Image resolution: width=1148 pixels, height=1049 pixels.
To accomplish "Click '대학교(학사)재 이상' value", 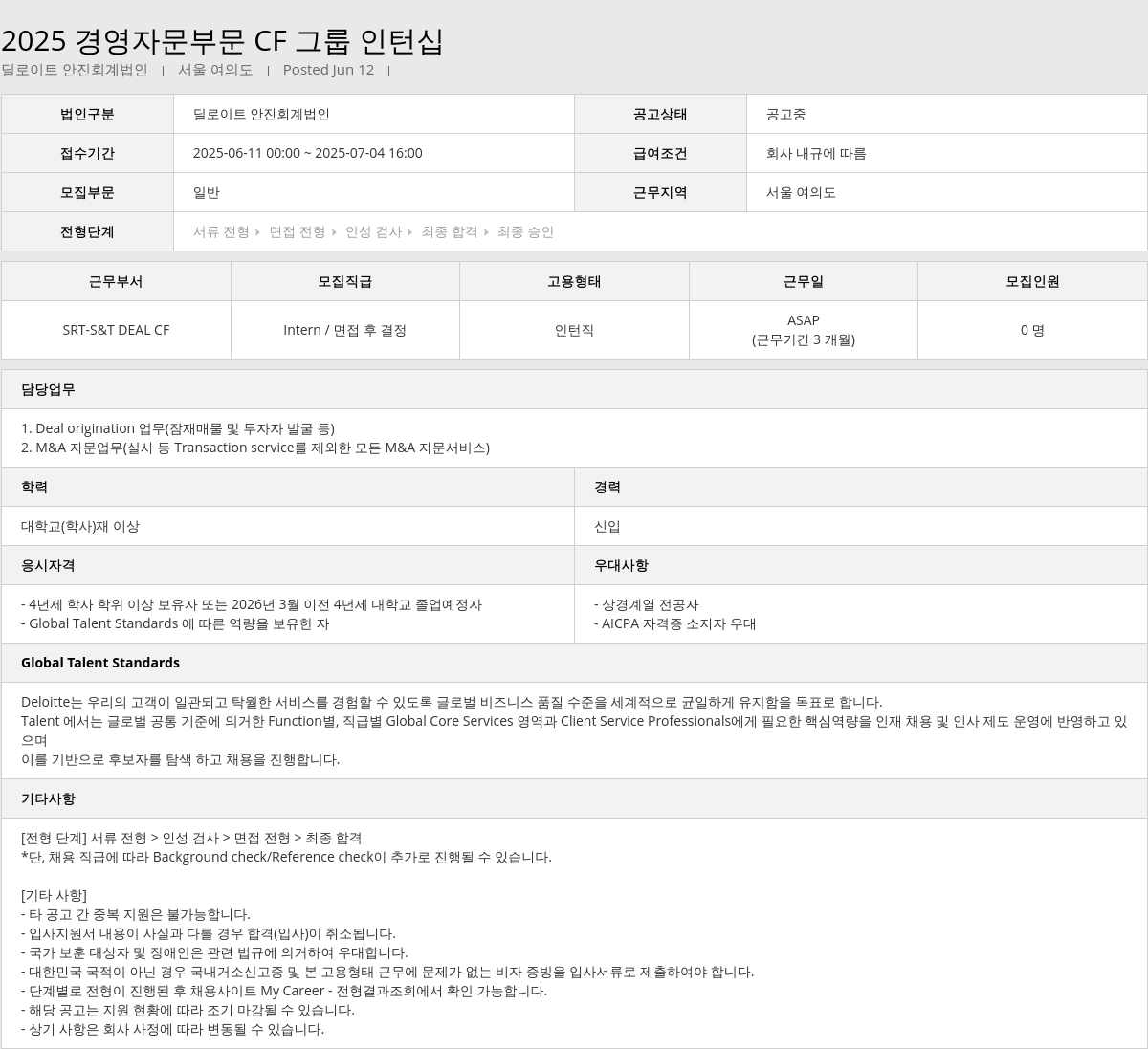I will coord(80,526).
